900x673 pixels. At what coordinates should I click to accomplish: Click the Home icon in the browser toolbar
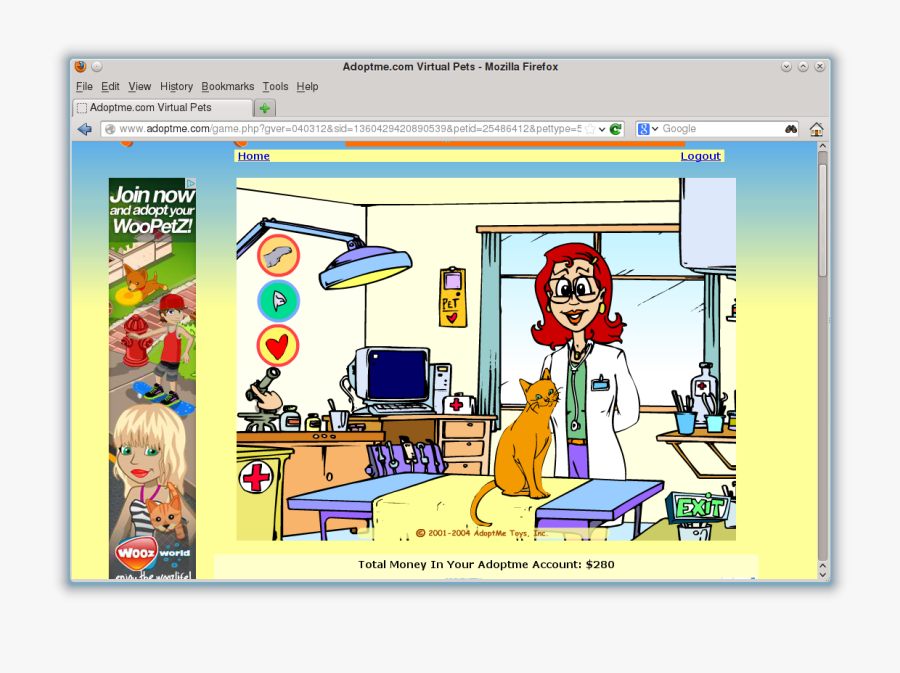pyautogui.click(x=816, y=128)
